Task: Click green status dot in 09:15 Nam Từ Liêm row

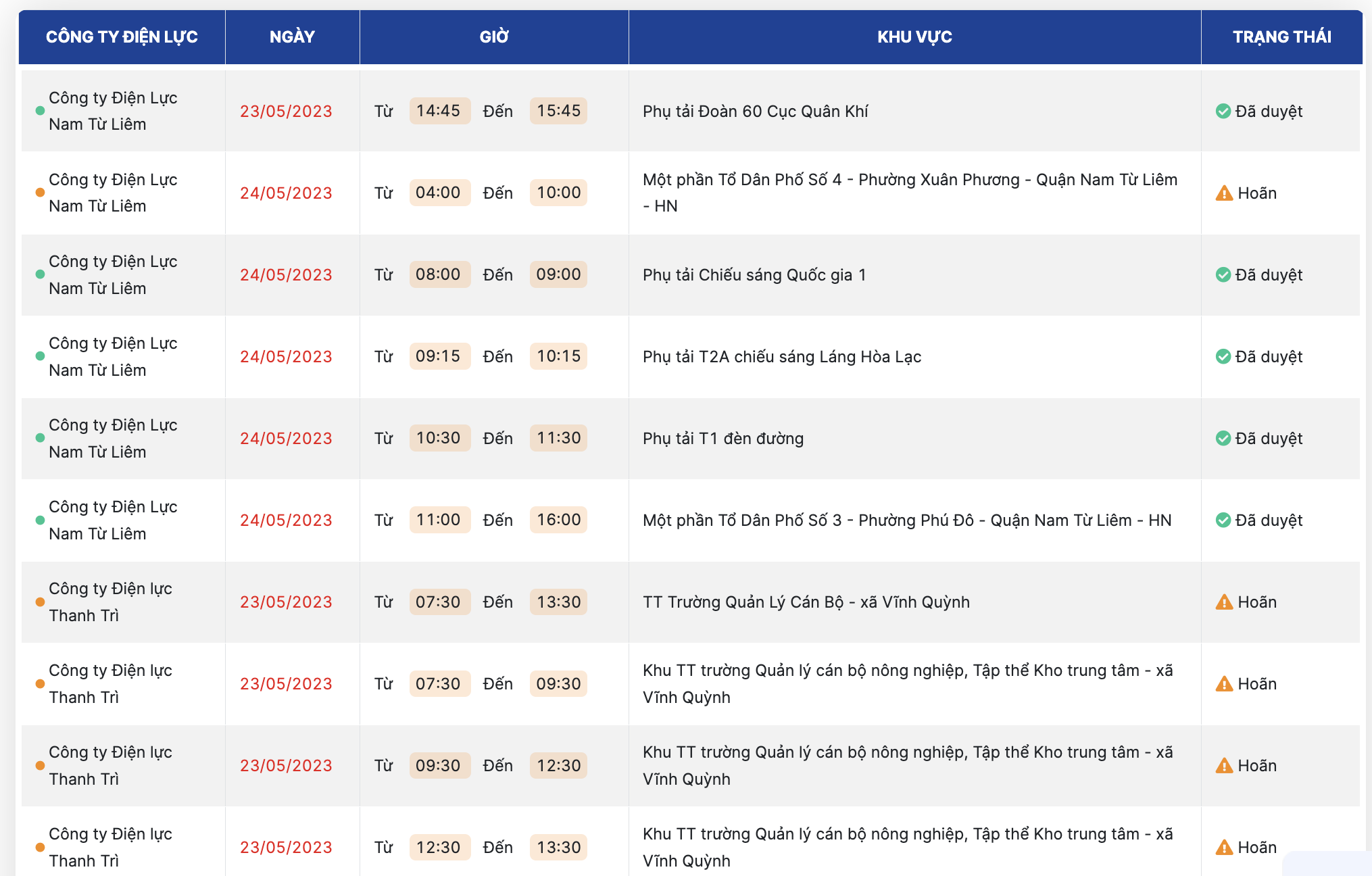Action: pyautogui.click(x=40, y=356)
